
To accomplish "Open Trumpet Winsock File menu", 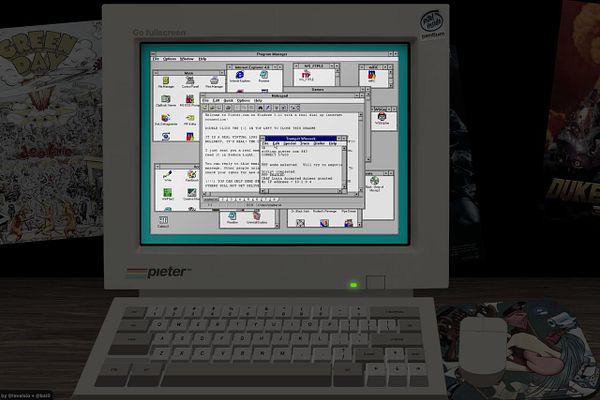I will pyautogui.click(x=265, y=144).
